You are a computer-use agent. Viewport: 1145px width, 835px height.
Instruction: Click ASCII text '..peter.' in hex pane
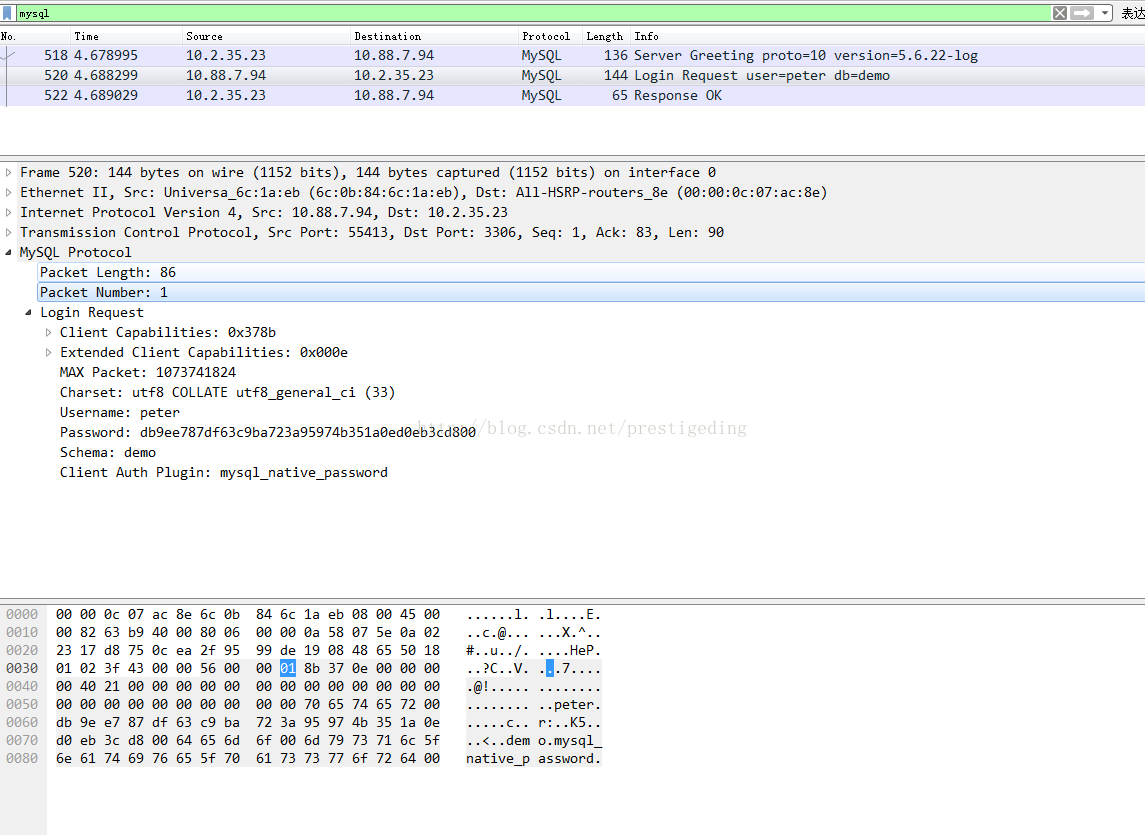pyautogui.click(x=570, y=705)
